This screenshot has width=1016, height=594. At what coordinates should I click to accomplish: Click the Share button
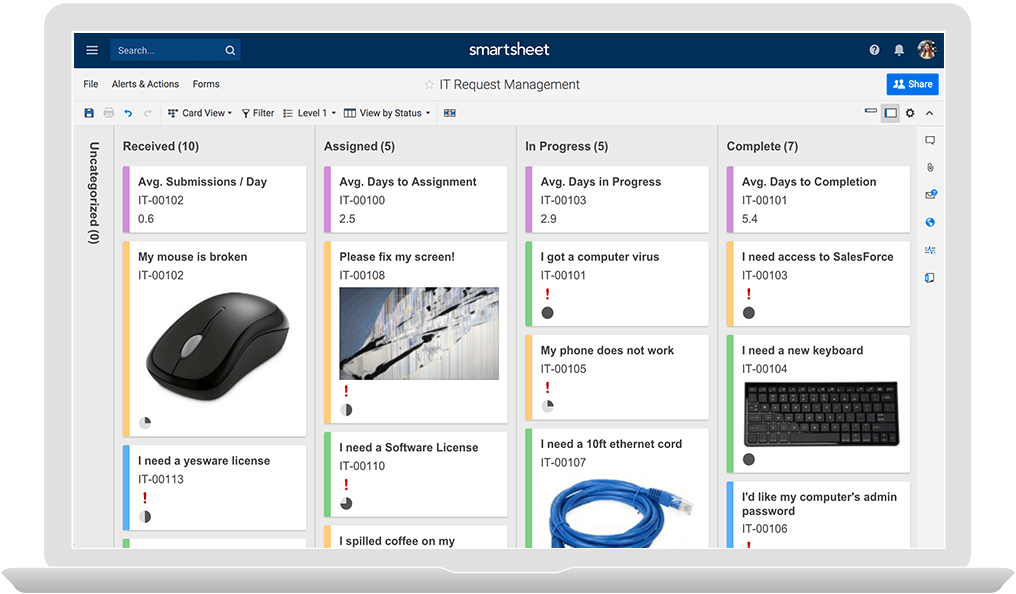pyautogui.click(x=911, y=84)
